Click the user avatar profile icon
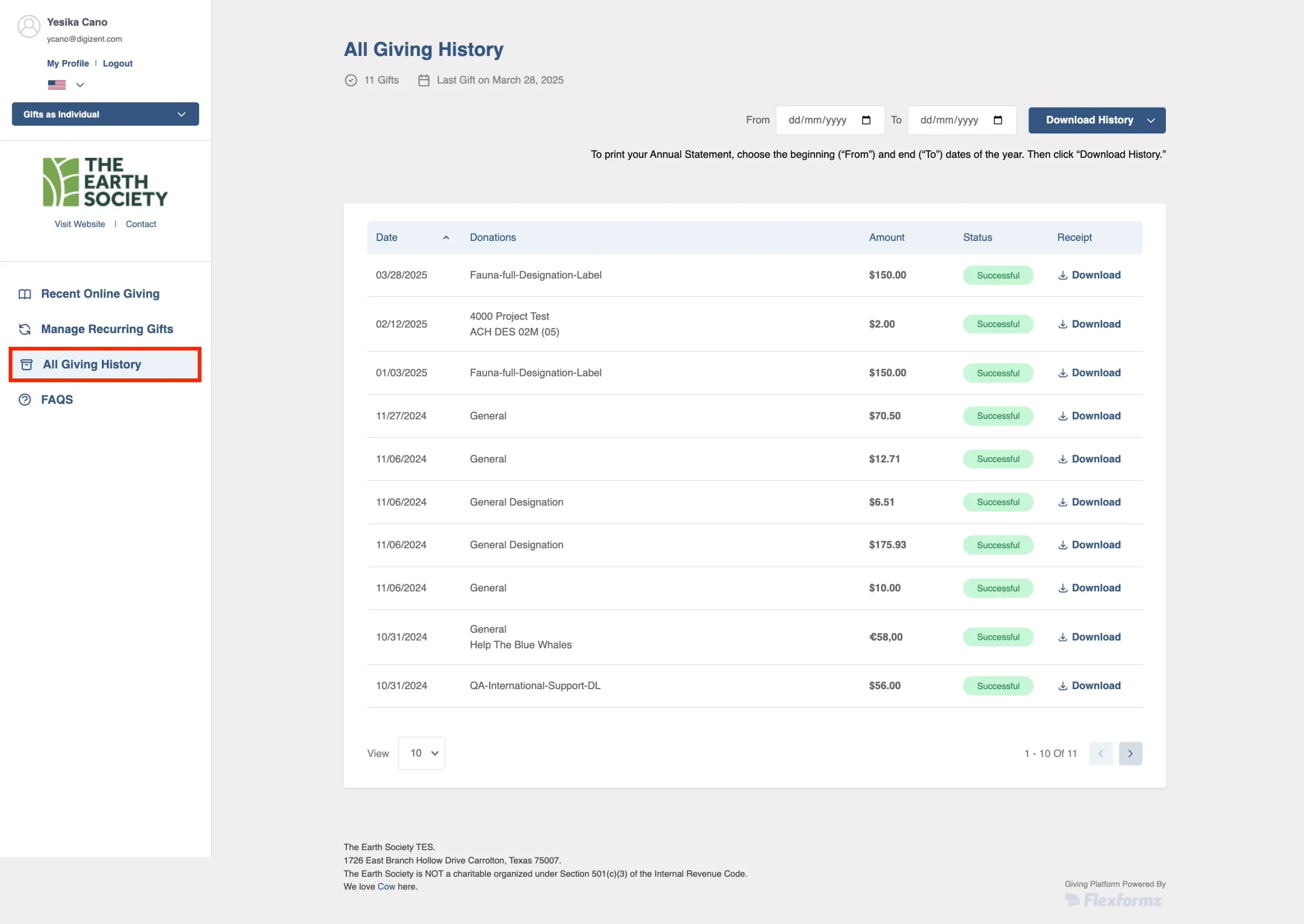Image resolution: width=1304 pixels, height=924 pixels. pos(29,26)
